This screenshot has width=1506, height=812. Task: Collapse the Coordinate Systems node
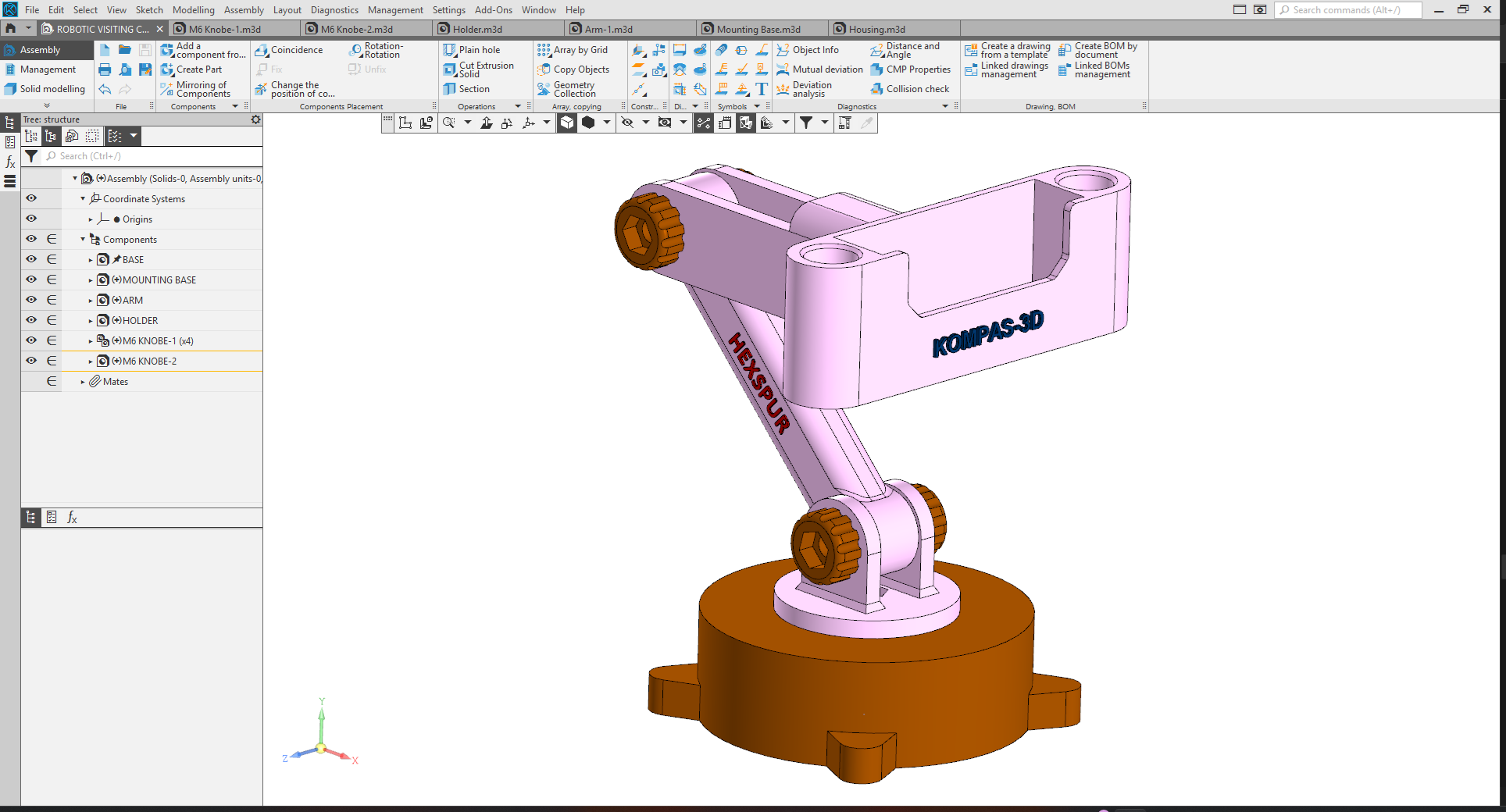[83, 199]
